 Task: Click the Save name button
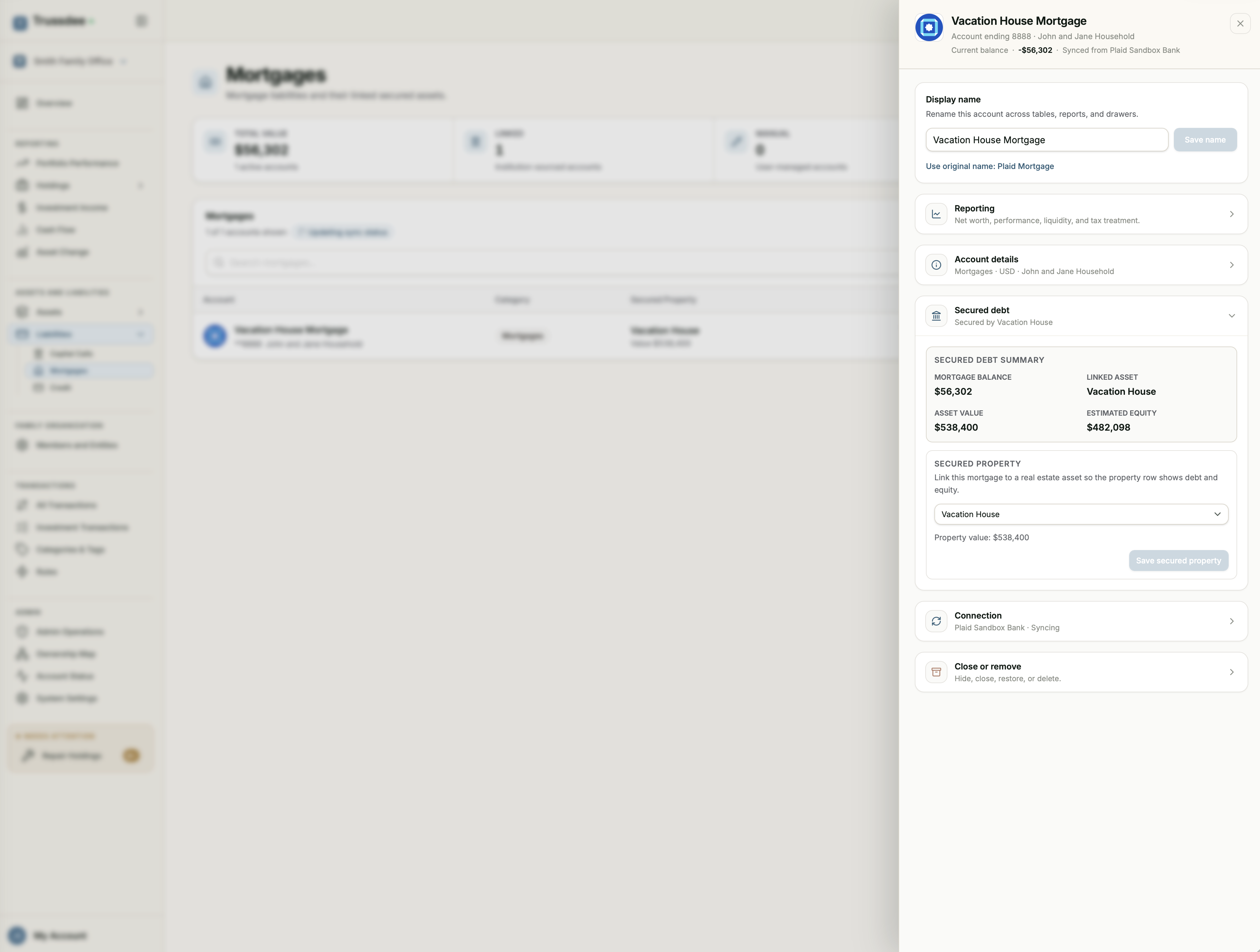click(x=1205, y=140)
